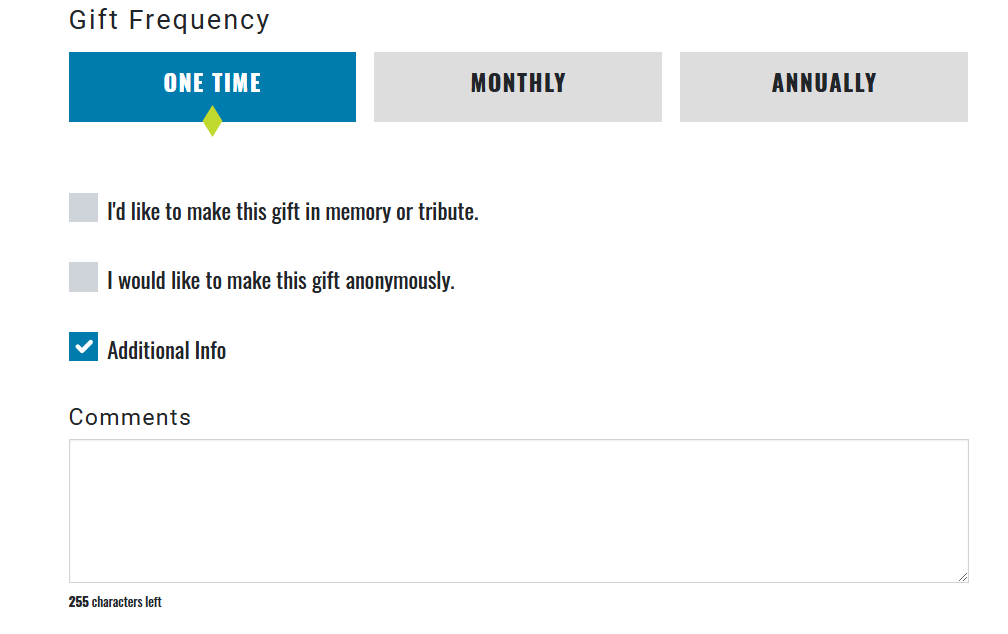Viewport: 1008px width, 634px height.
Task: Click the Comments label above the text box
Action: 130,417
